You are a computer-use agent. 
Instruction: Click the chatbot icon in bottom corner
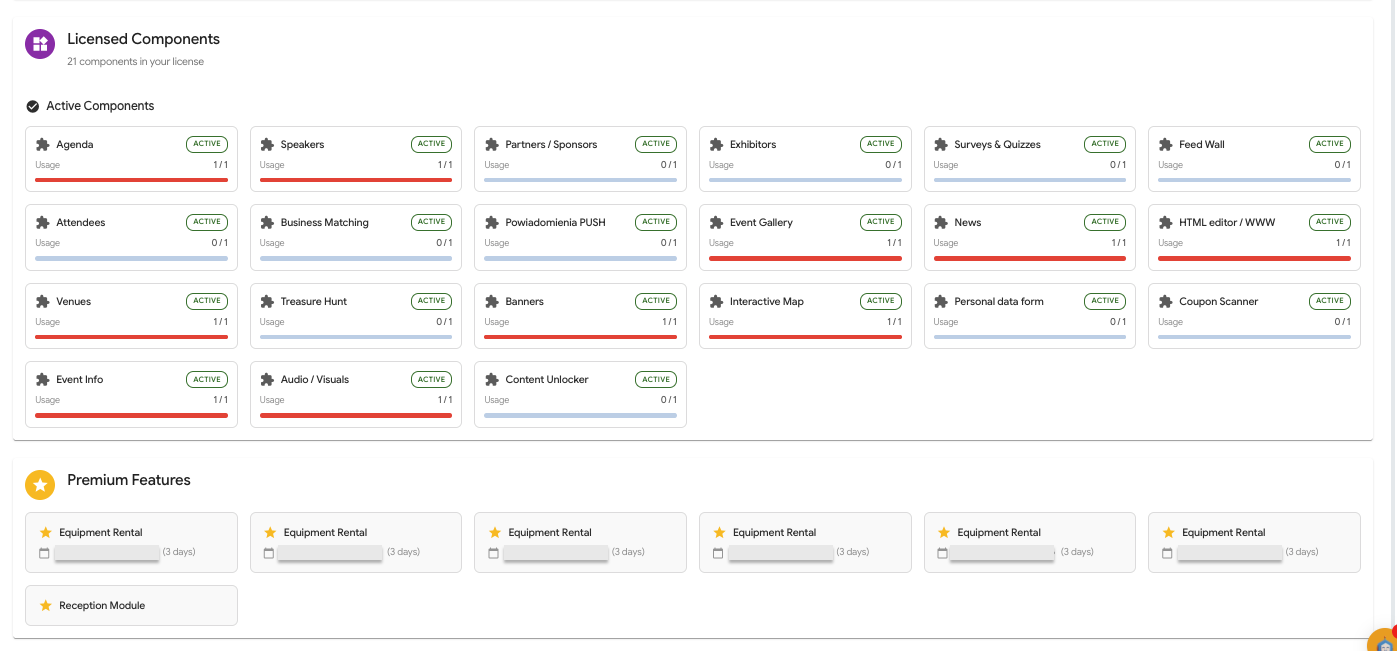tap(1383, 642)
